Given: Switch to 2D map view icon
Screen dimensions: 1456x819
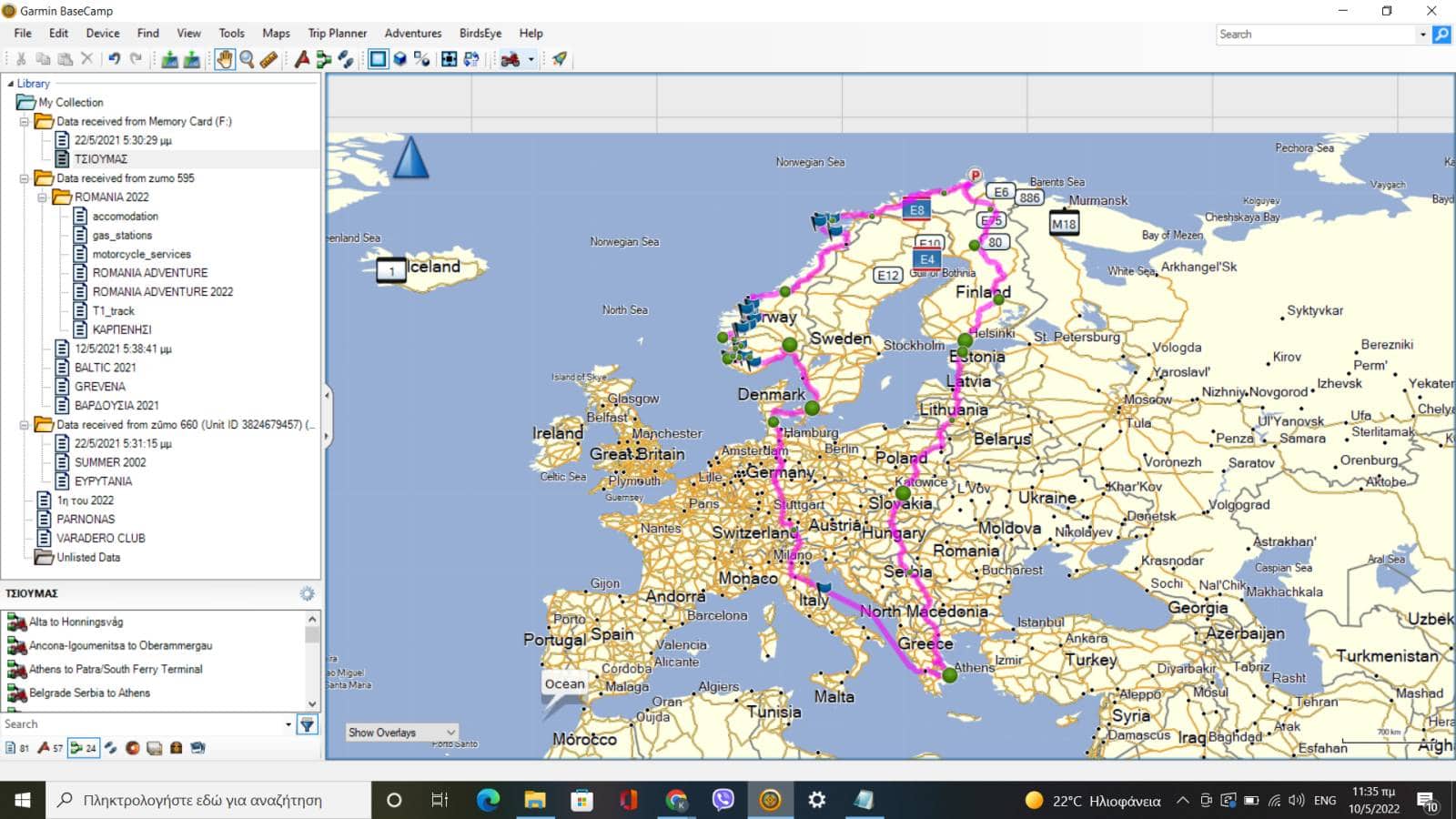Looking at the screenshot, I should tap(378, 59).
